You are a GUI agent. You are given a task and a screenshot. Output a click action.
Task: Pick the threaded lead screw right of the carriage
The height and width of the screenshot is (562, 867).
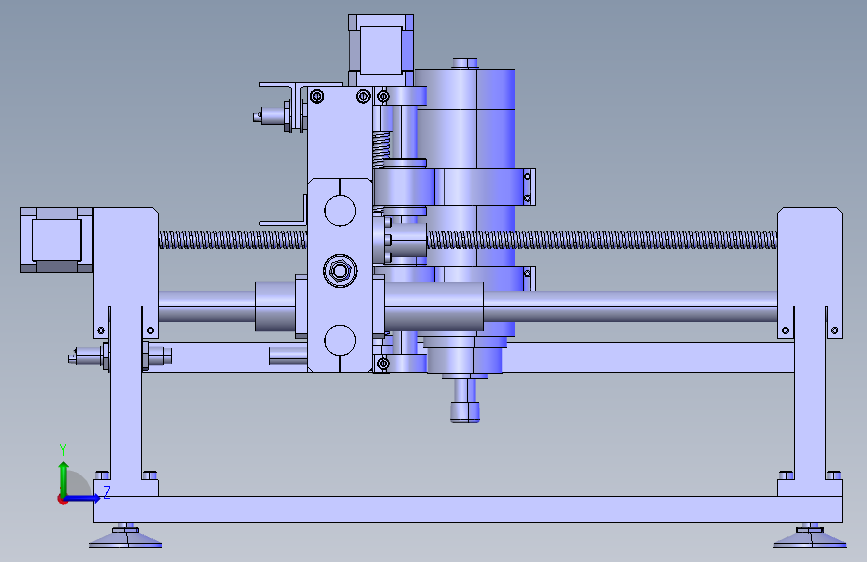[x=602, y=240]
